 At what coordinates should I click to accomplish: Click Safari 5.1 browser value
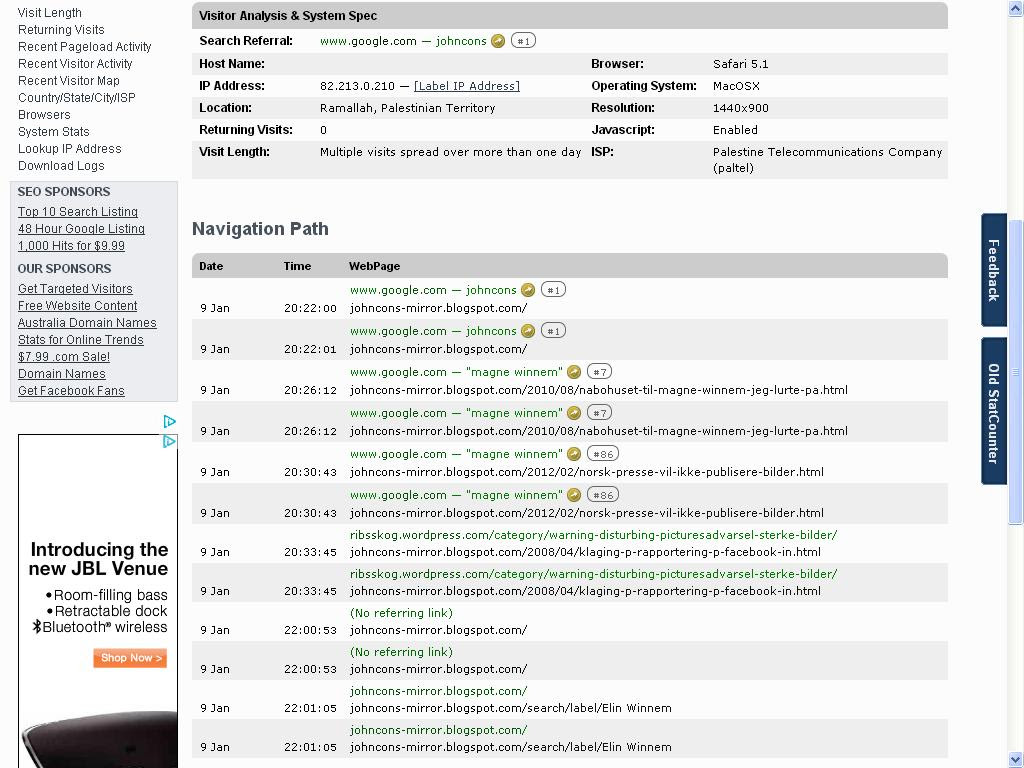pyautogui.click(x=741, y=64)
